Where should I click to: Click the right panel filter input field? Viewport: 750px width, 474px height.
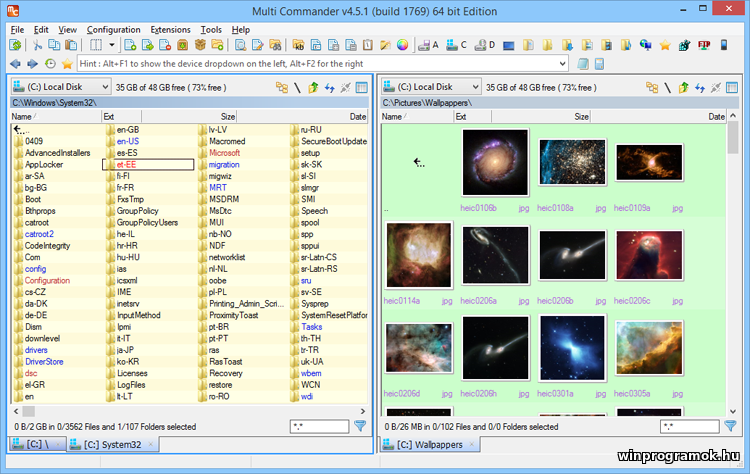point(689,426)
